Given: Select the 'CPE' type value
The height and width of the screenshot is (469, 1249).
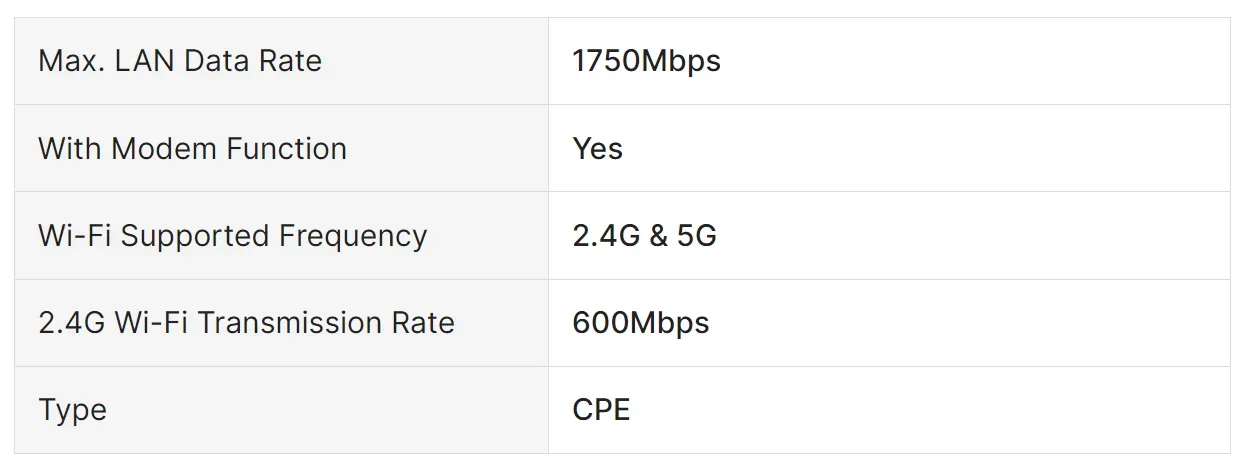Looking at the screenshot, I should click(601, 410).
